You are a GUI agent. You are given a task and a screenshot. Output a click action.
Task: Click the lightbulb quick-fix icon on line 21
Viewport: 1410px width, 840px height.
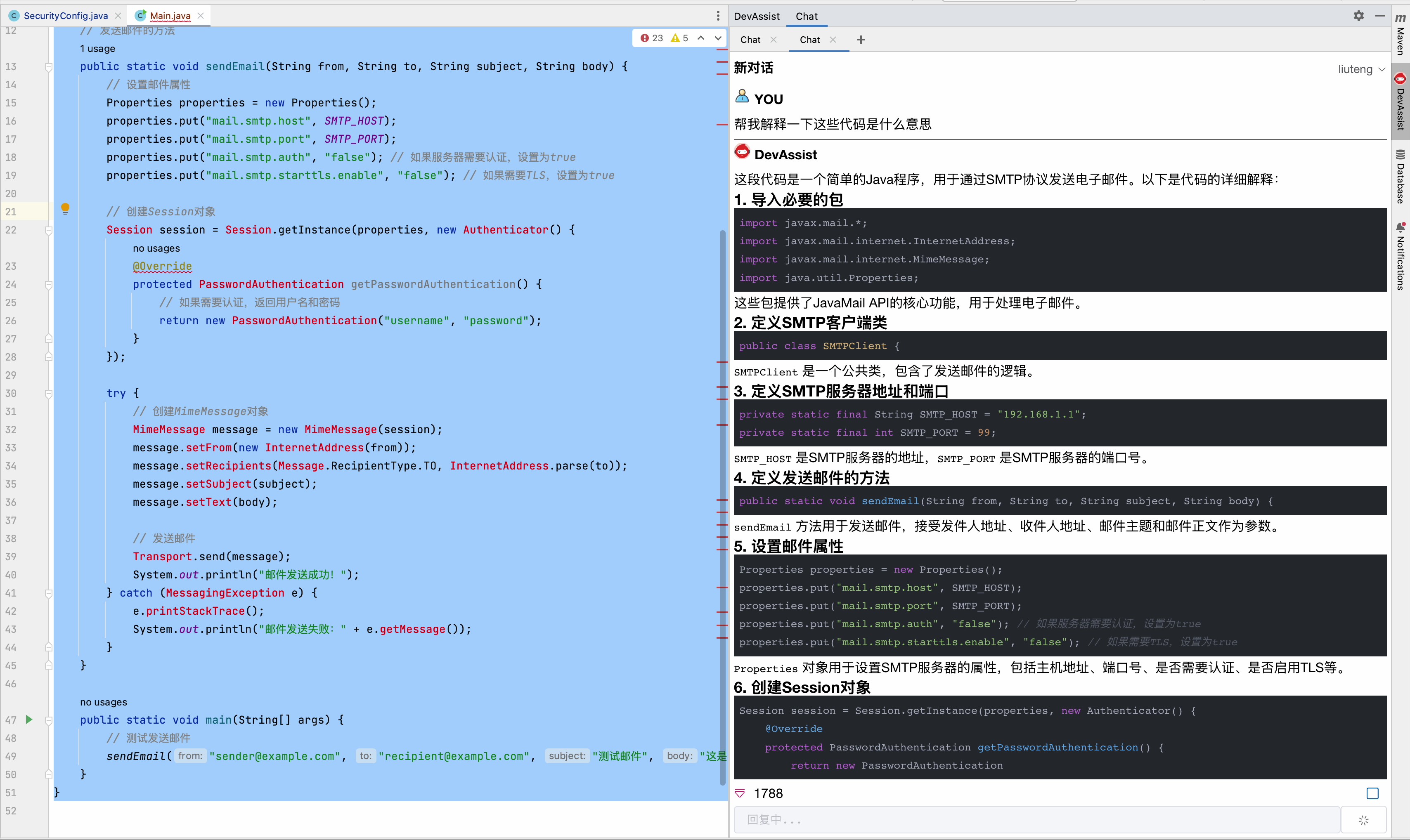click(65, 209)
